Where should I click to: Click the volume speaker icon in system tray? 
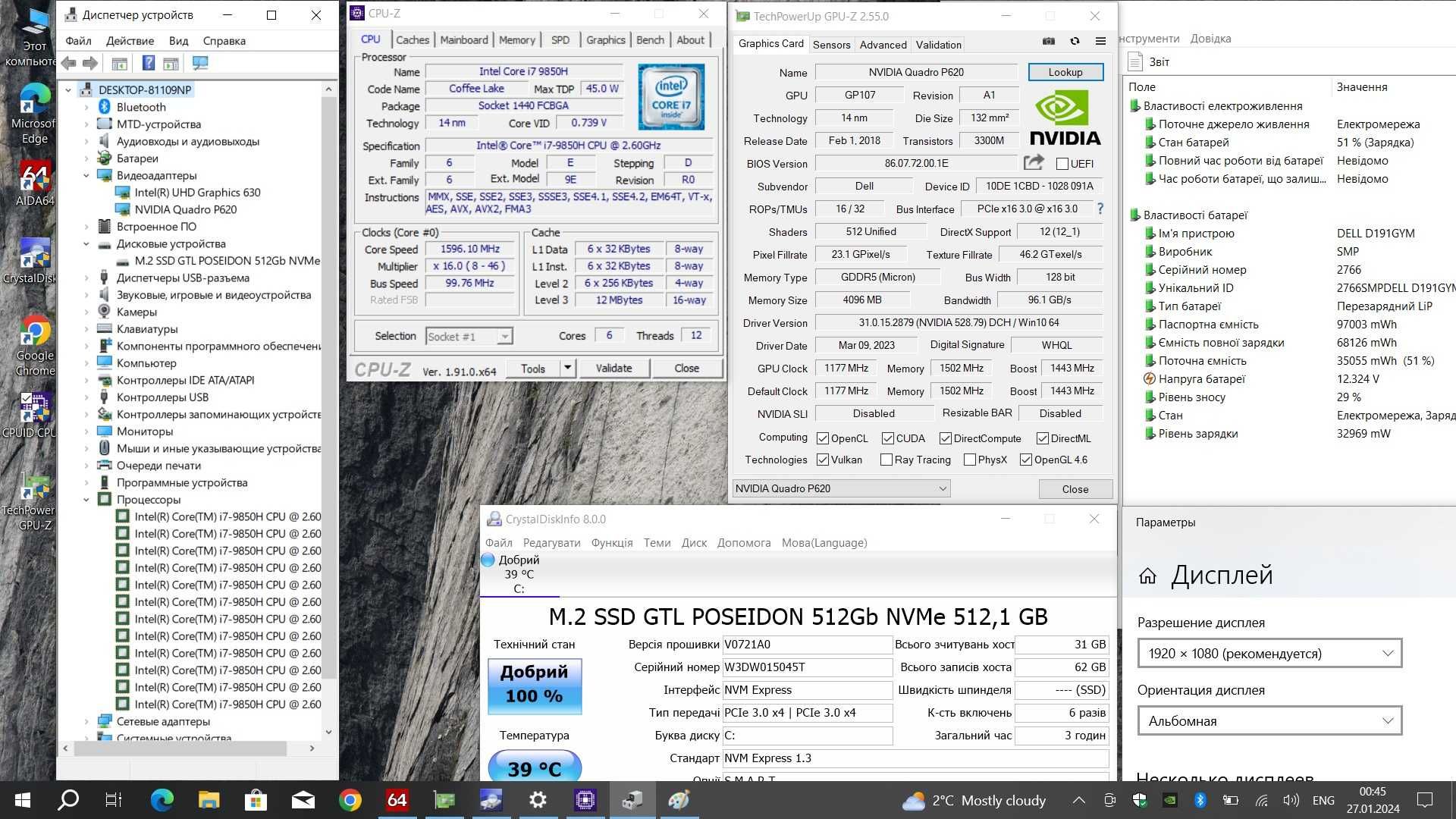1291,800
